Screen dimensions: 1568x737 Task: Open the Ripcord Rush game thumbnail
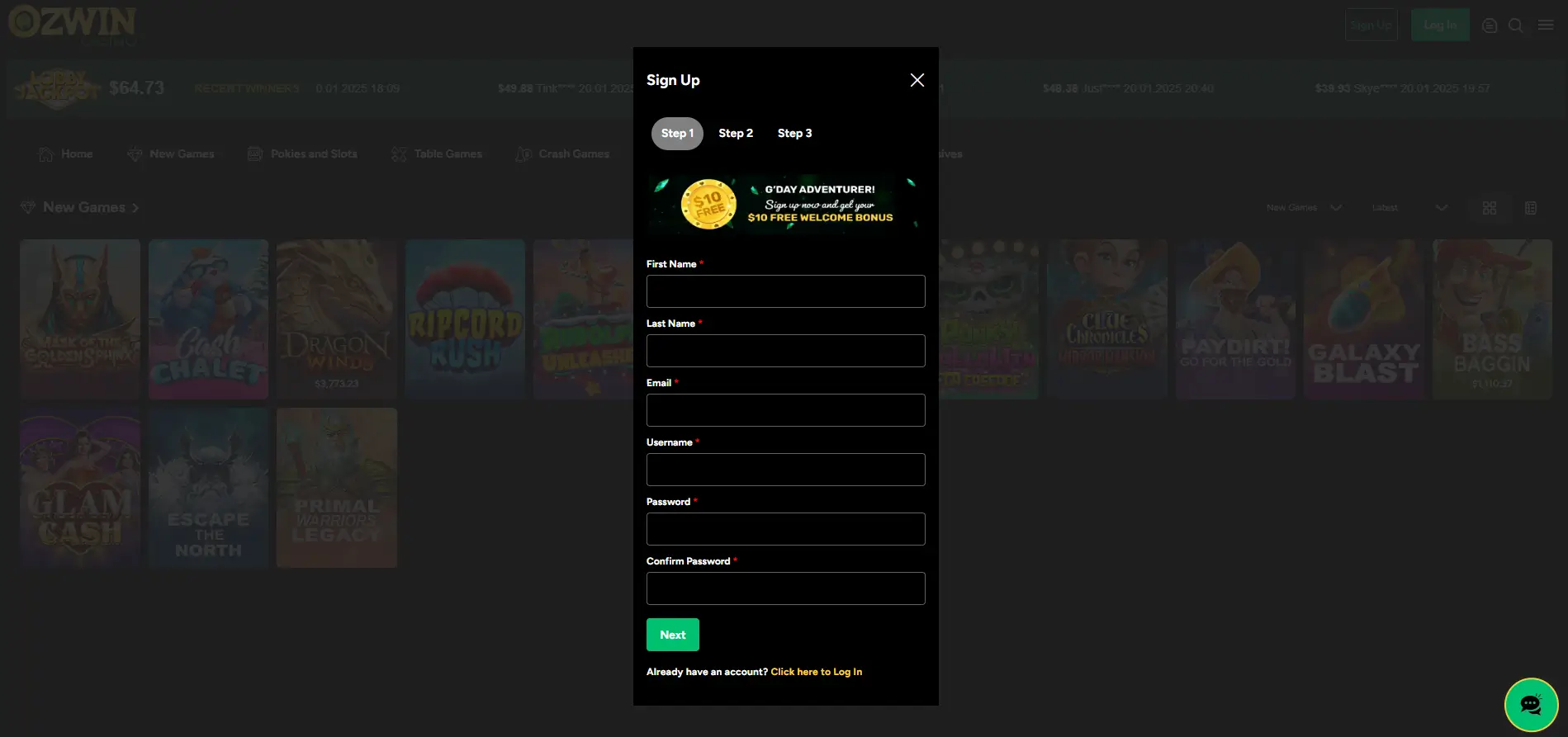click(x=465, y=319)
